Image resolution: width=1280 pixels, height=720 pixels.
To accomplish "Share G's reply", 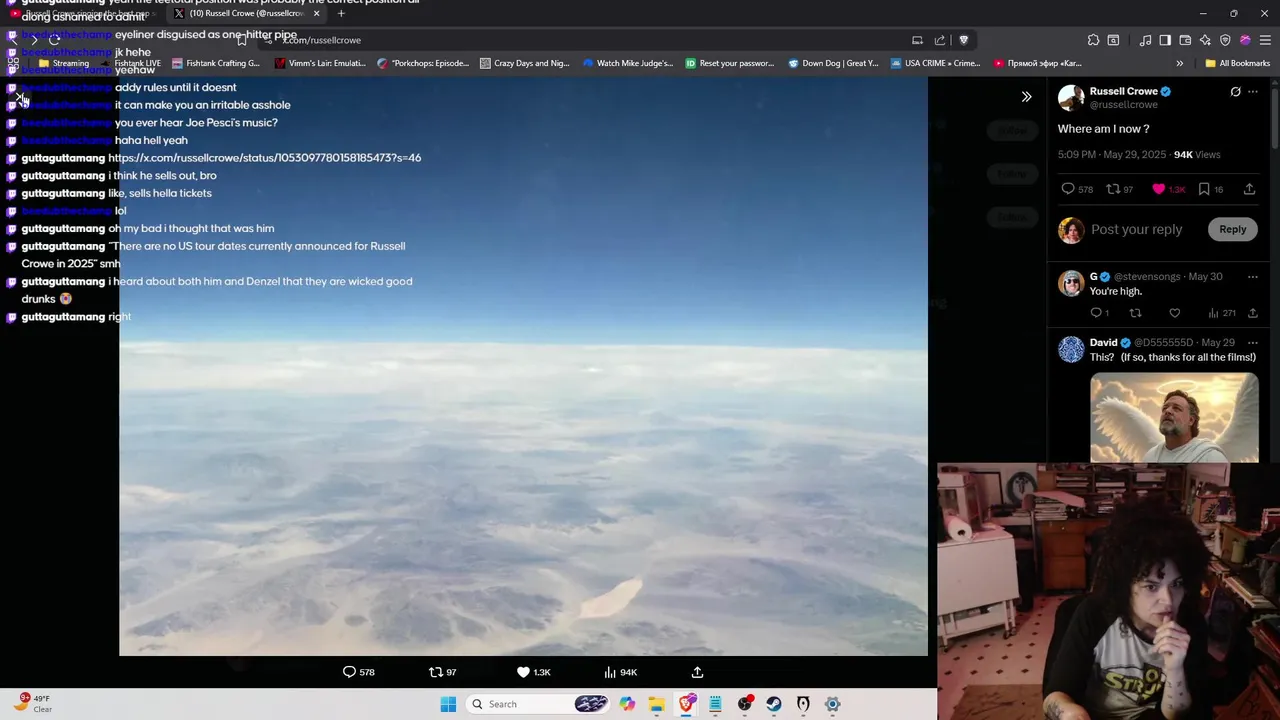I will tap(1252, 313).
